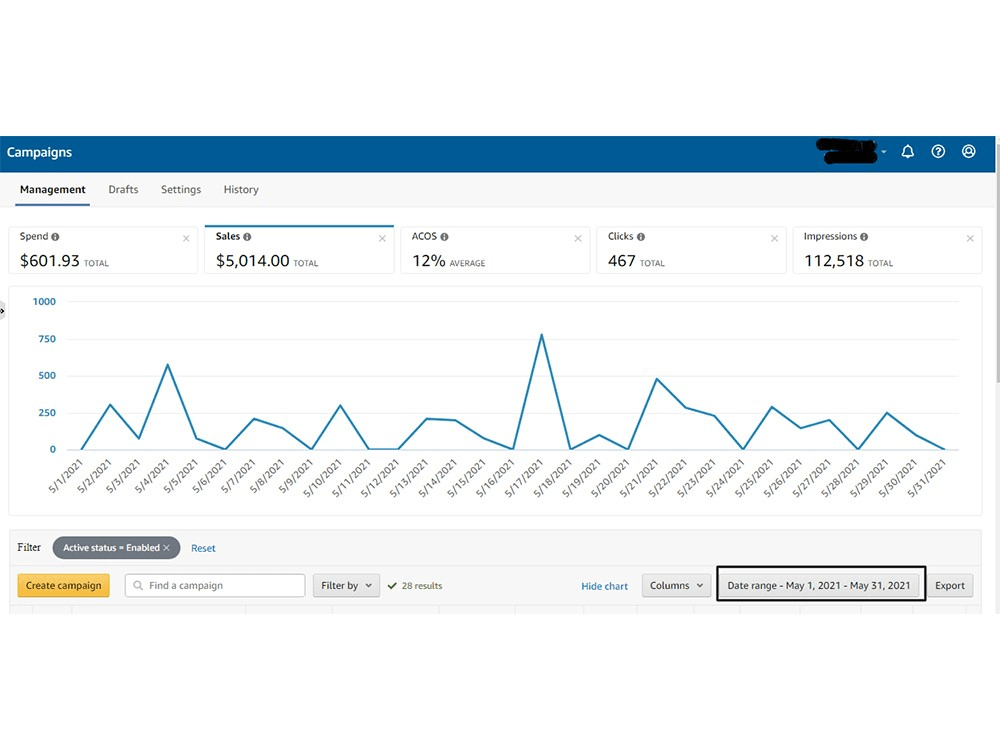Remove the Active status Enabled filter chip
1000x750 pixels.
coord(166,548)
